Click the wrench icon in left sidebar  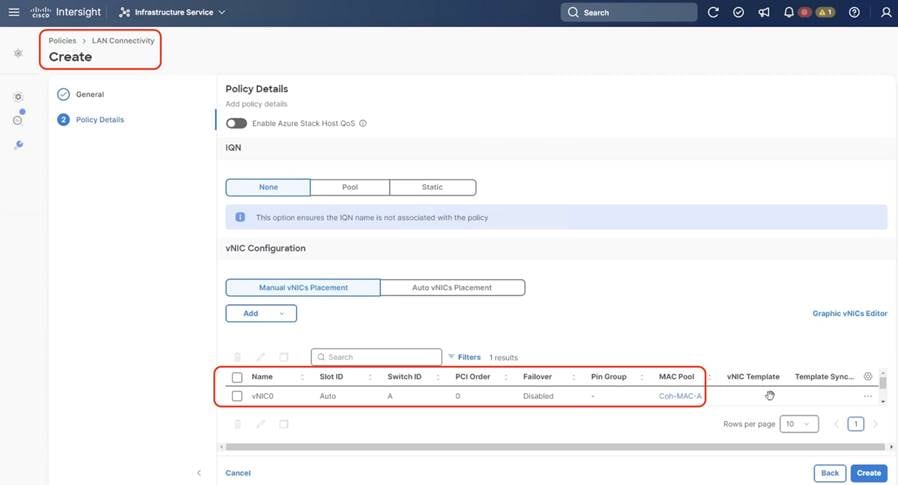coord(18,145)
